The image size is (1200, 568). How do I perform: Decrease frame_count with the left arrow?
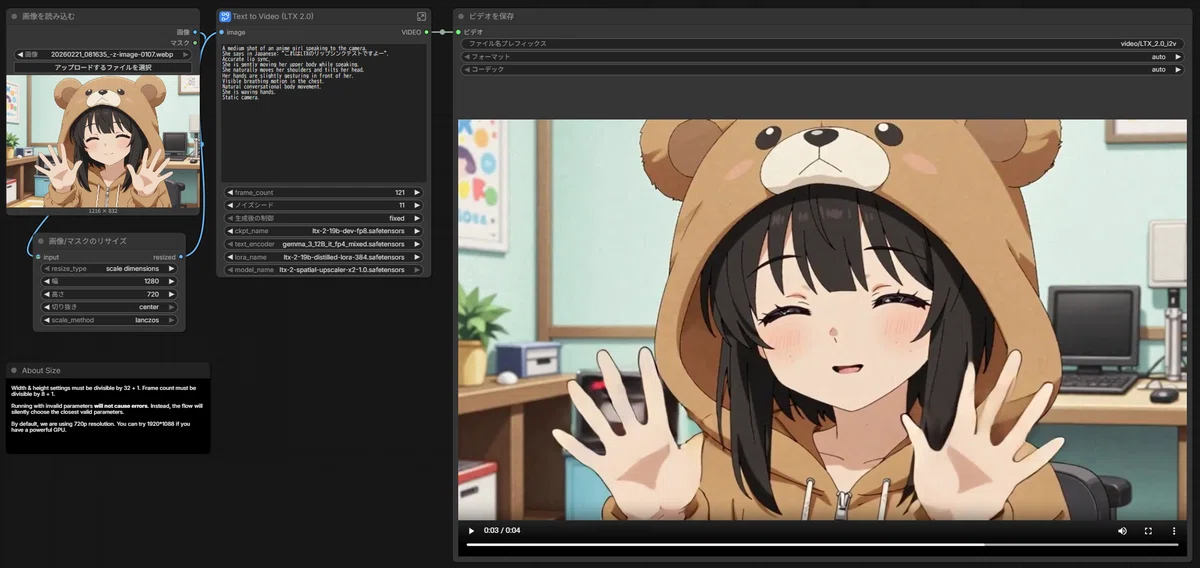pos(230,192)
